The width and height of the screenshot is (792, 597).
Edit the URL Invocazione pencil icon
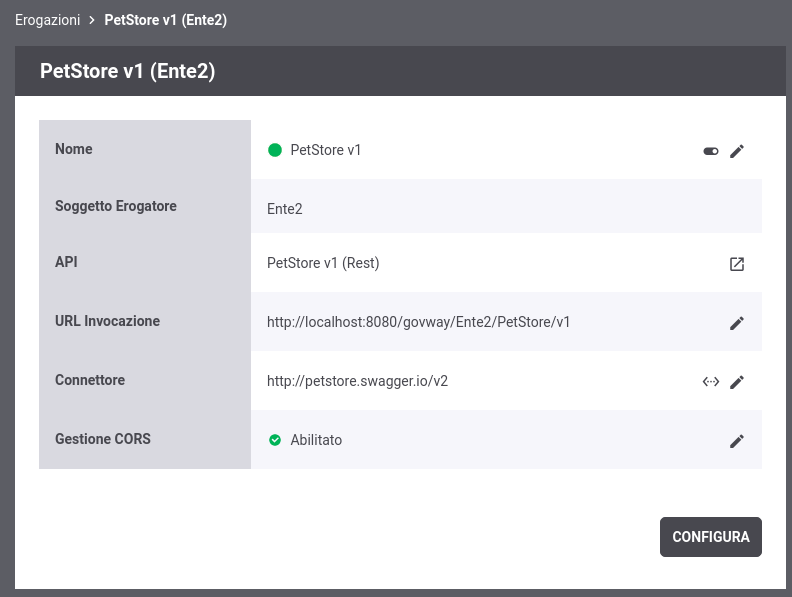[737, 323]
